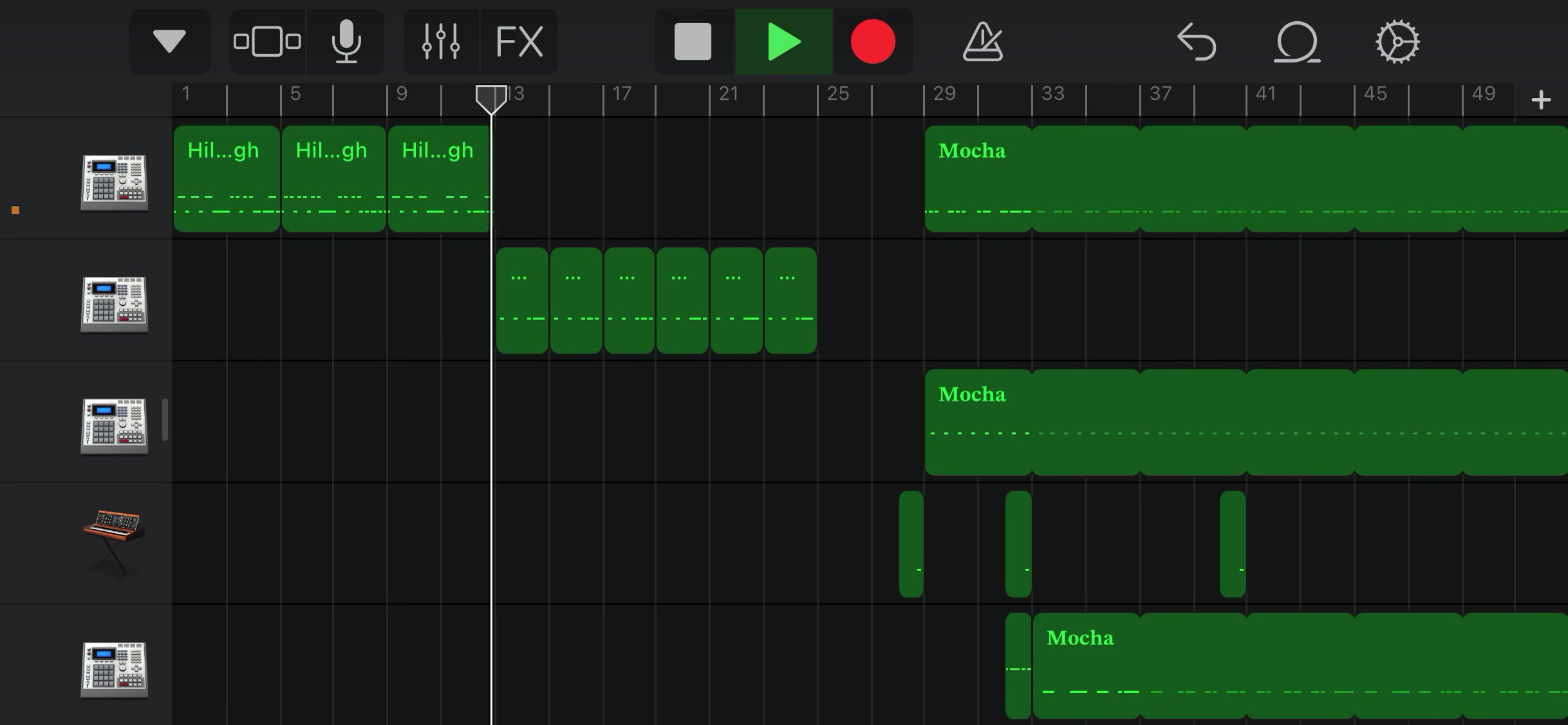Viewport: 1568px width, 725px height.
Task: Tap bar 5 on the timeline ruler
Action: 295,94
